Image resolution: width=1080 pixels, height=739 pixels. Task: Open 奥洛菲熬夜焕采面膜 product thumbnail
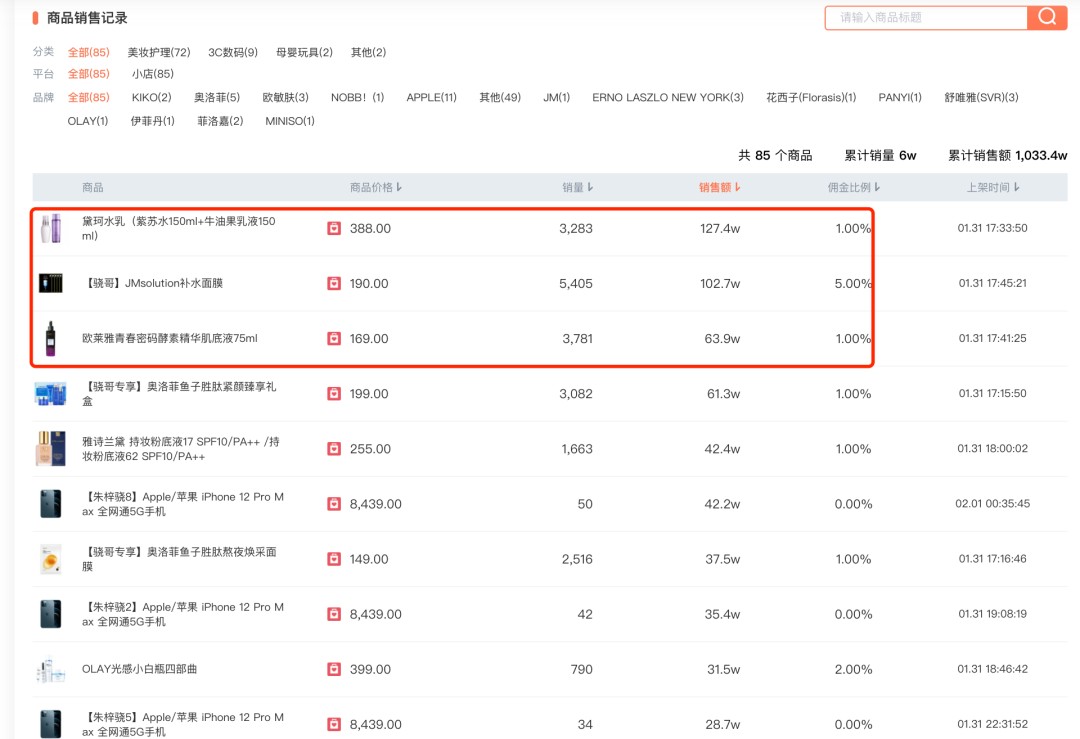(x=51, y=559)
